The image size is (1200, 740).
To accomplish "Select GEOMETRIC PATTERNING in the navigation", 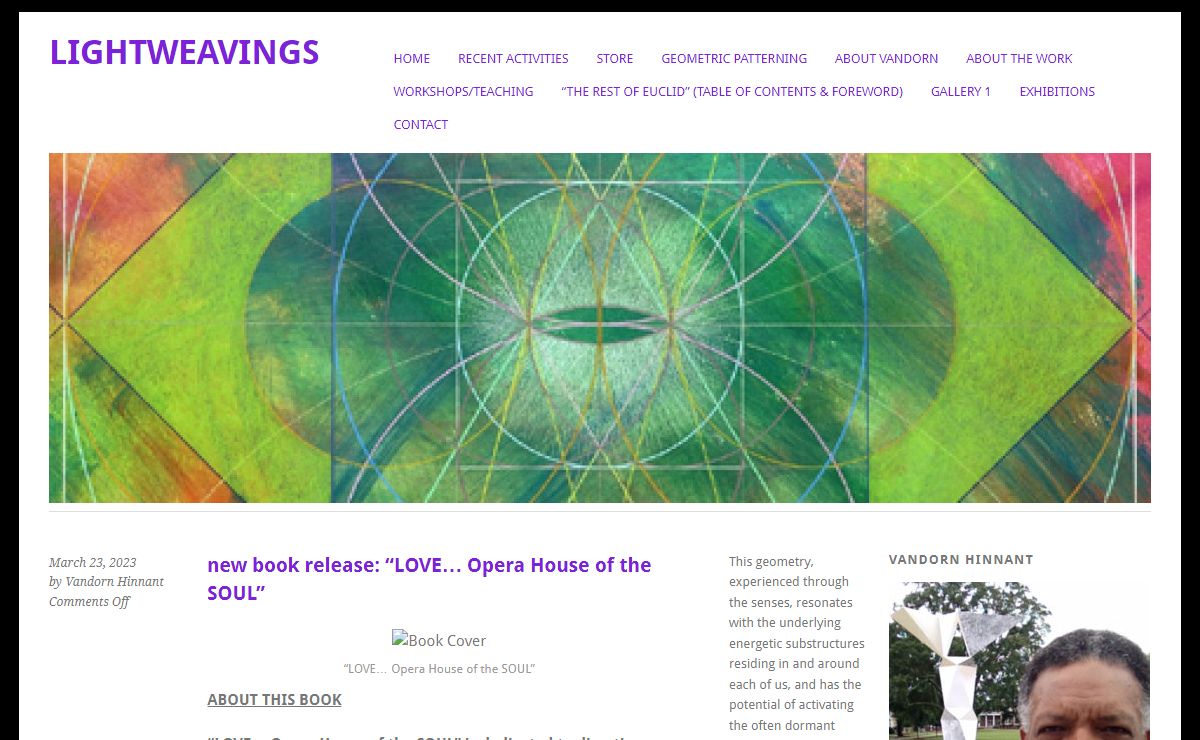I will [x=734, y=59].
